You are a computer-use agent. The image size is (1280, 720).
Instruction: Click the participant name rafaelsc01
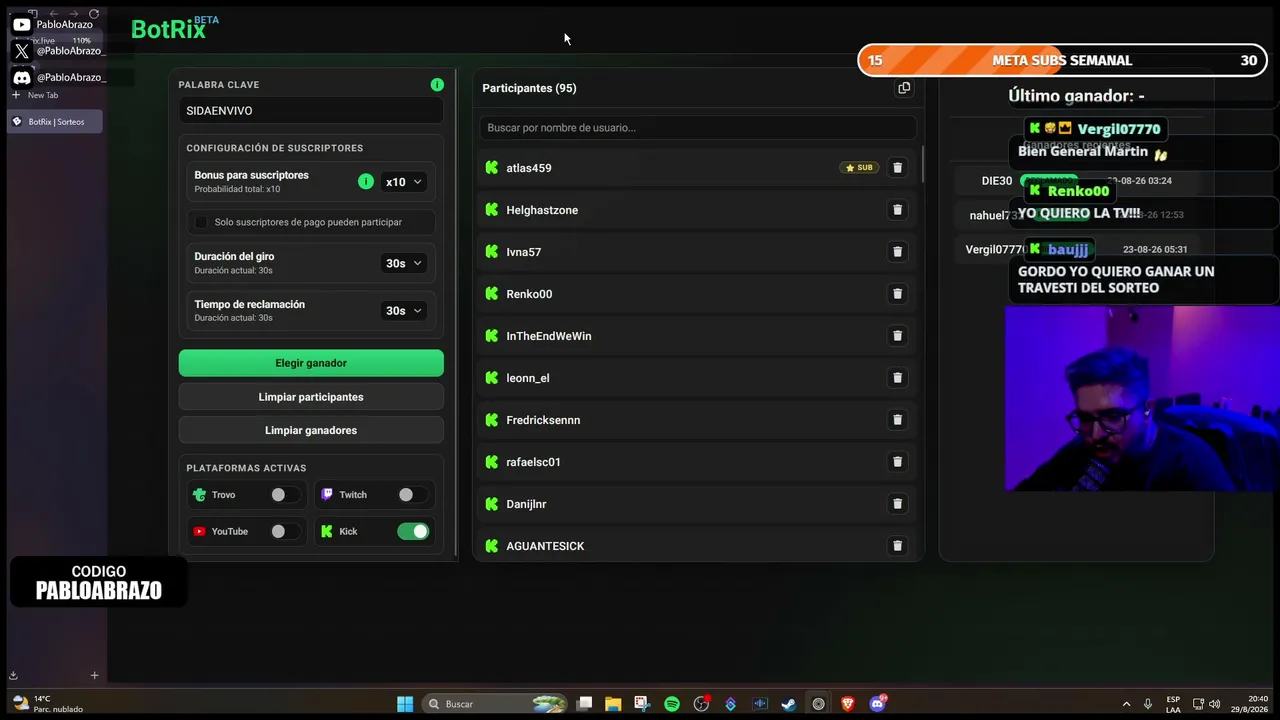click(534, 462)
